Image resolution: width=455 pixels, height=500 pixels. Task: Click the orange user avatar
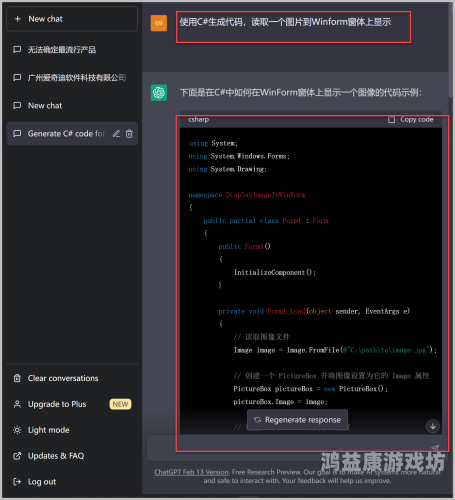click(159, 23)
